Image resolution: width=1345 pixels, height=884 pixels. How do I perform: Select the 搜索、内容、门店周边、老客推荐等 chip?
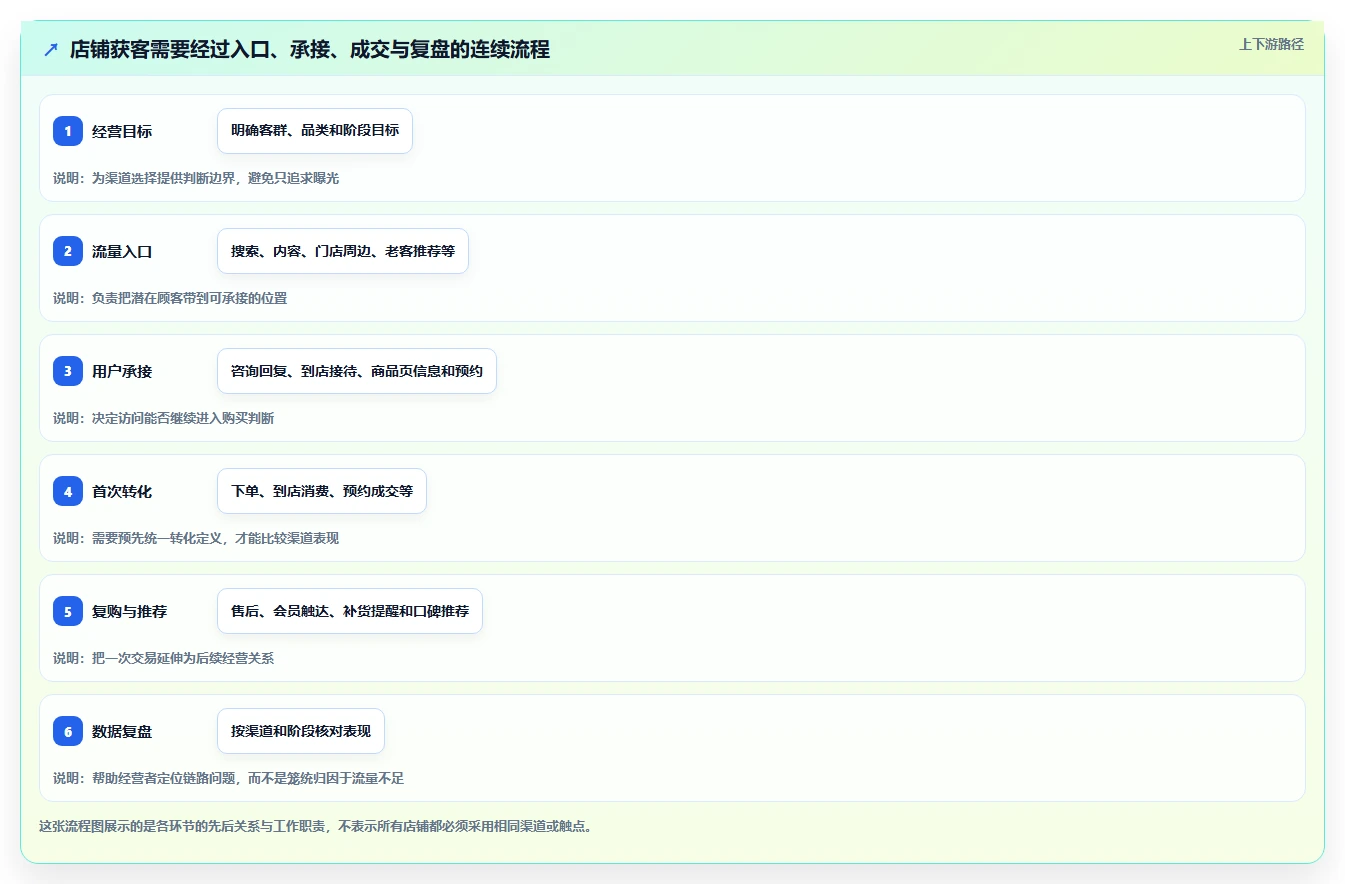point(343,251)
